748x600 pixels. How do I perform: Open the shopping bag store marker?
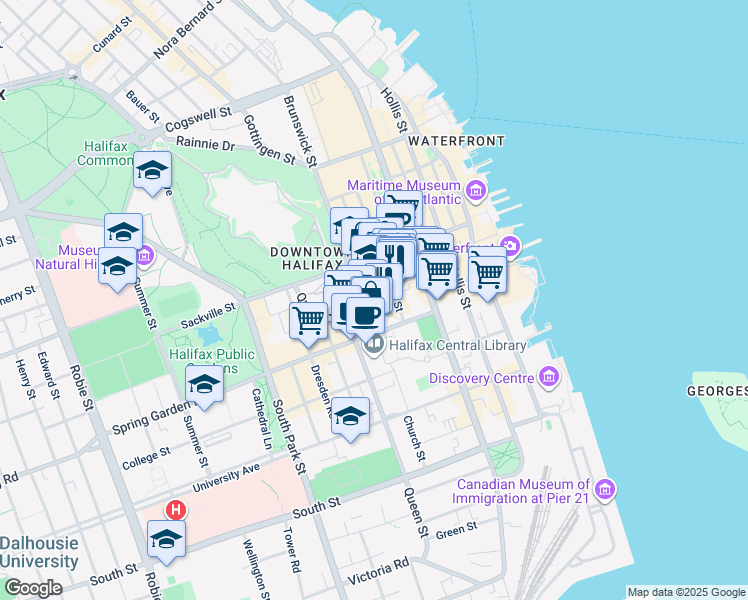tap(373, 292)
